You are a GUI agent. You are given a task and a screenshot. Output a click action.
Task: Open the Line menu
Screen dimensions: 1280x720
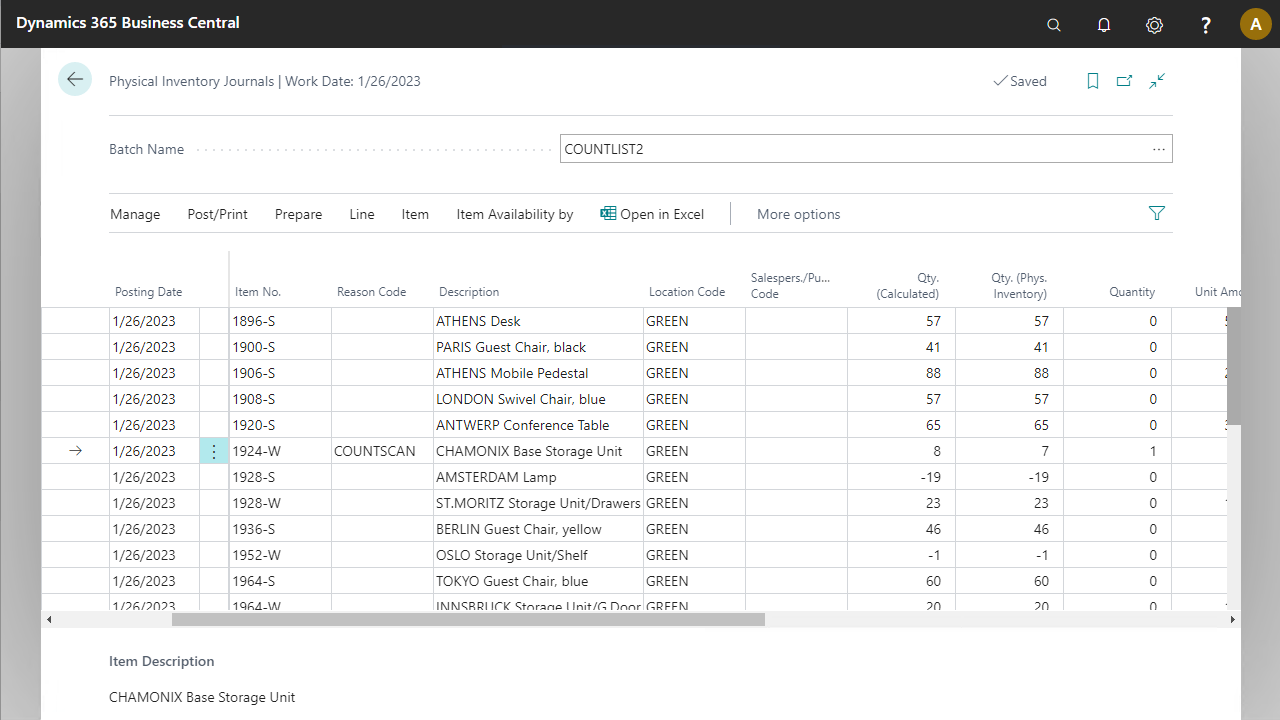tap(362, 214)
